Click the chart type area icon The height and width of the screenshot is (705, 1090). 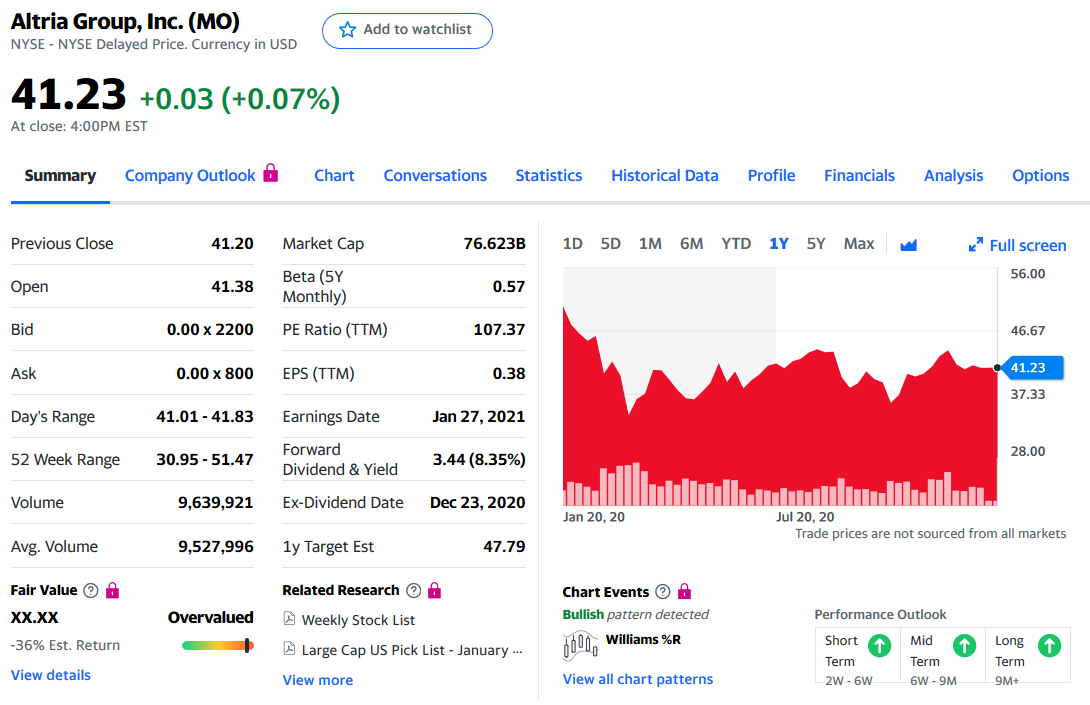[908, 245]
